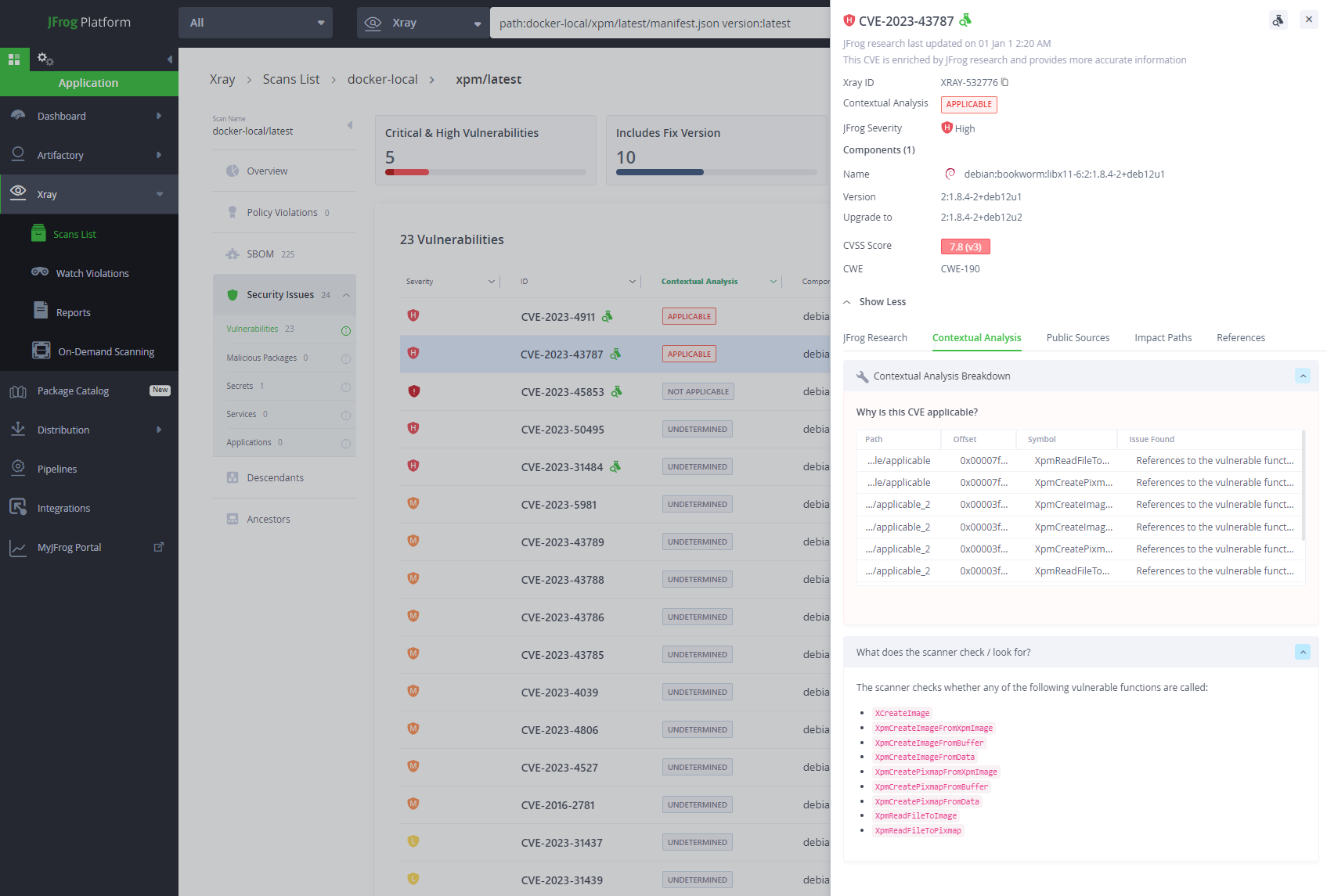The width and height of the screenshot is (1327, 896).
Task: Open the Xray search type selector
Action: click(423, 22)
